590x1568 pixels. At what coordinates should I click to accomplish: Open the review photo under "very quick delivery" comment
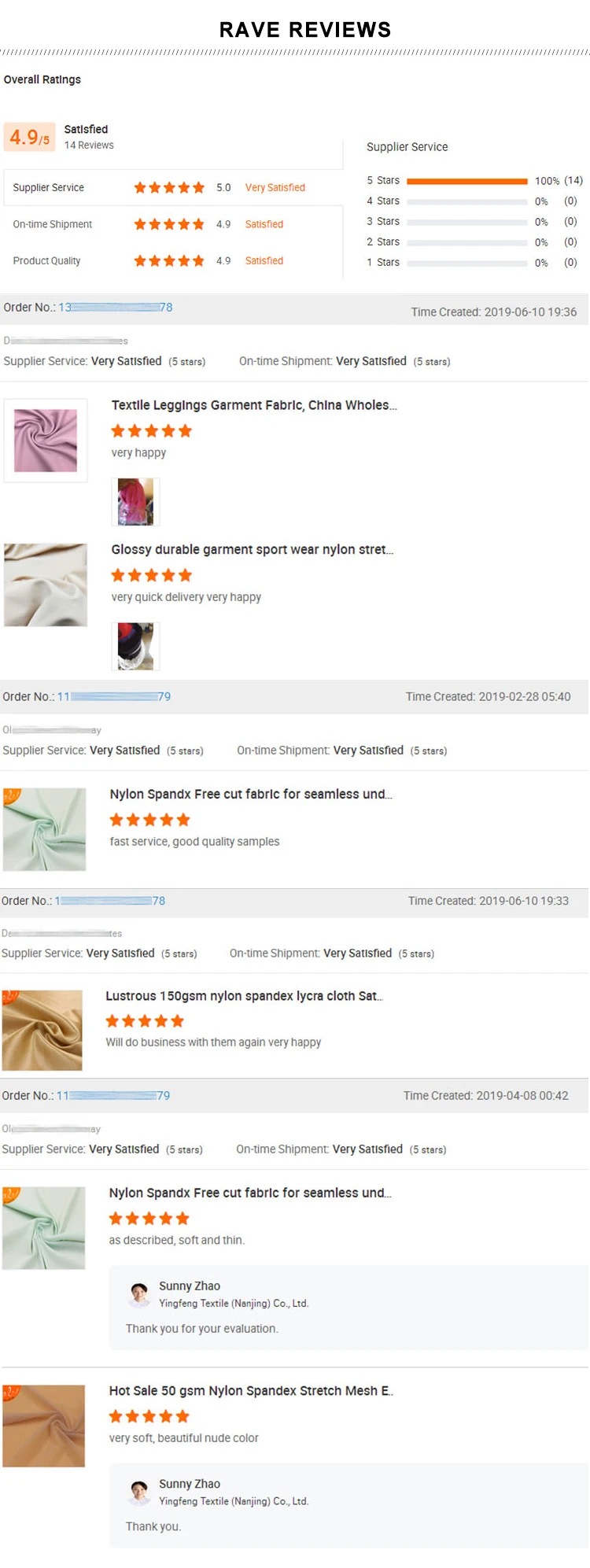tap(135, 646)
